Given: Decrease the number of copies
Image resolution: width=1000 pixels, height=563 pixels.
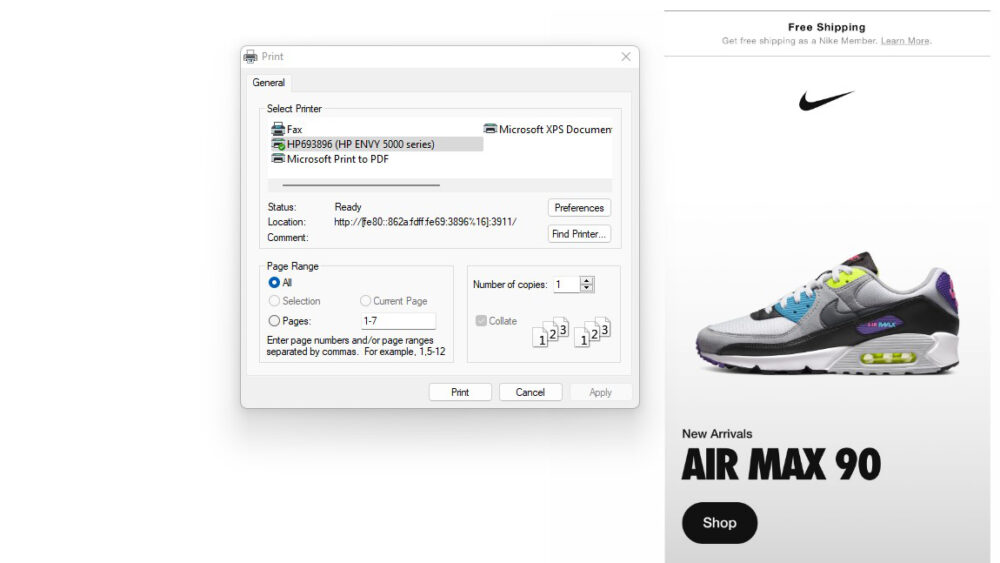Looking at the screenshot, I should [x=587, y=289].
